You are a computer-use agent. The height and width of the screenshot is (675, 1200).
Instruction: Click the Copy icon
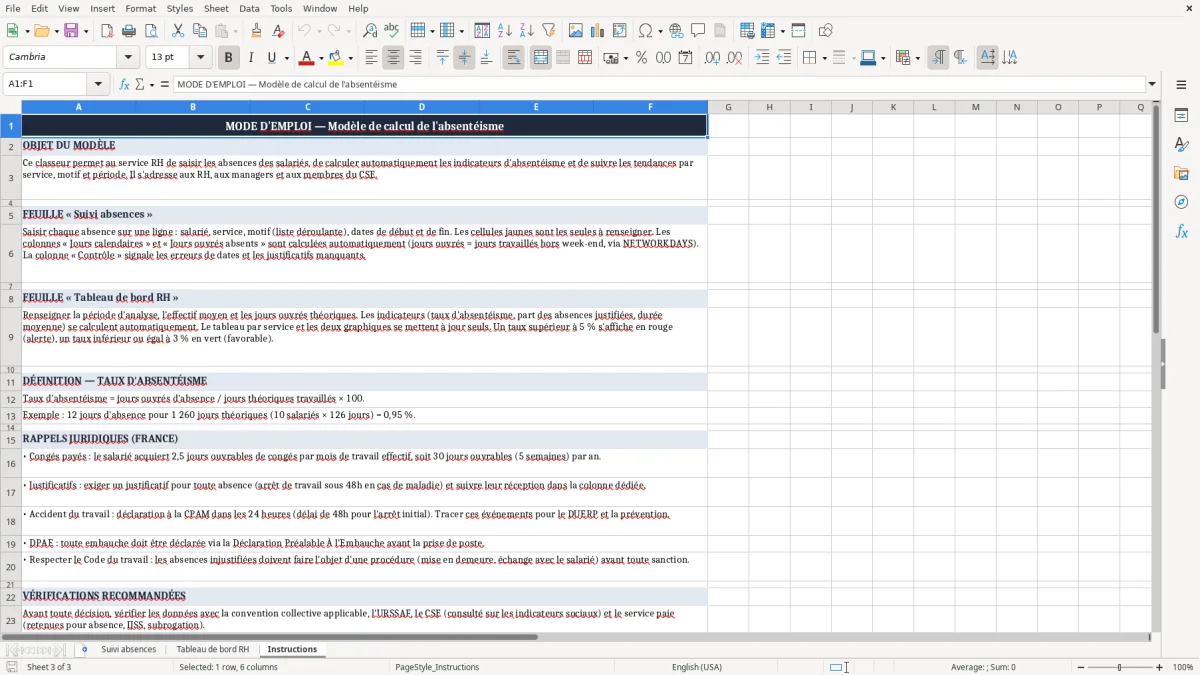click(199, 31)
